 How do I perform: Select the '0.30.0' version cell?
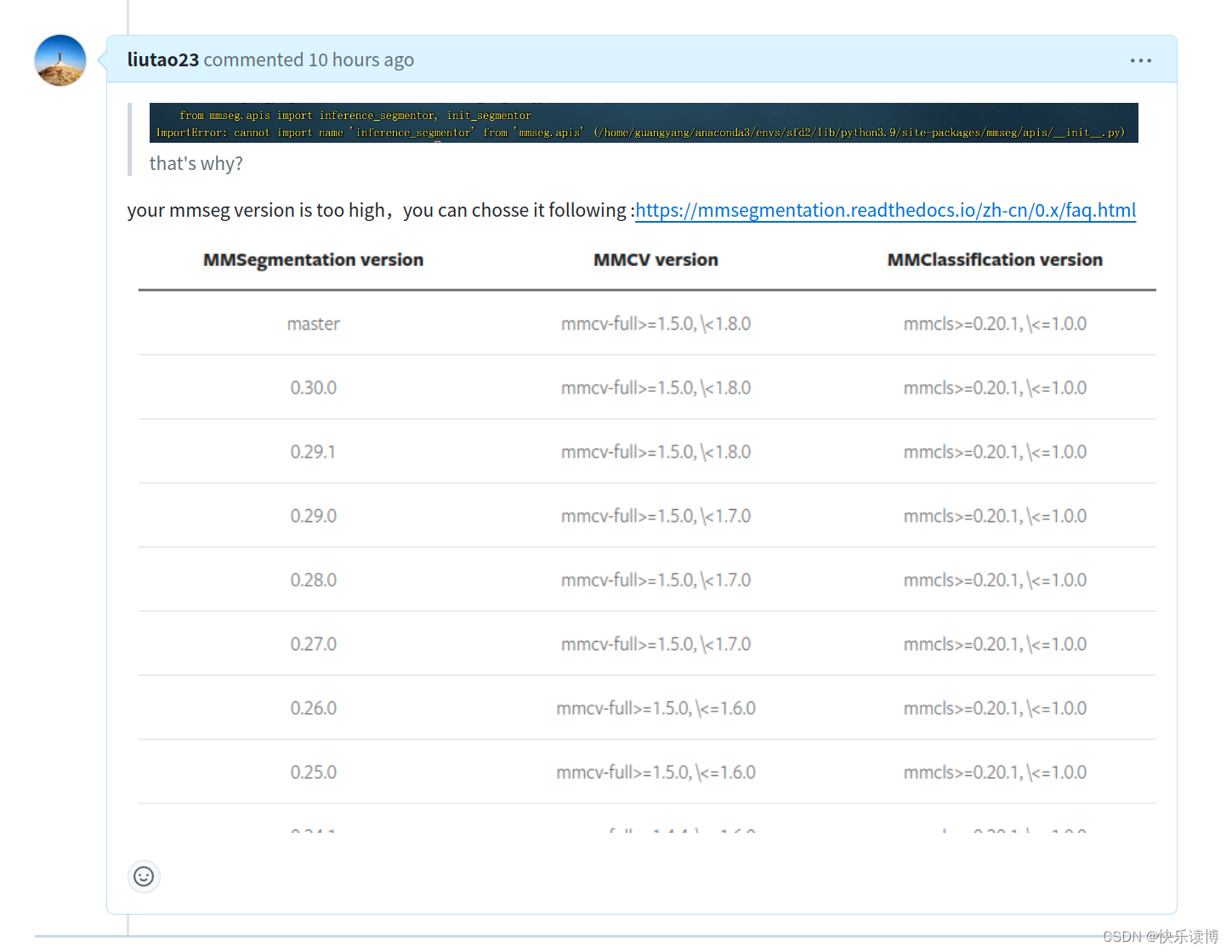pos(313,388)
